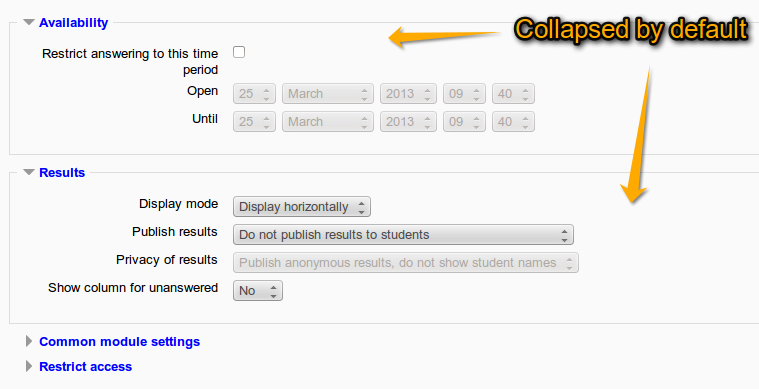Click the Results heading link
The image size is (759, 389).
point(62,173)
